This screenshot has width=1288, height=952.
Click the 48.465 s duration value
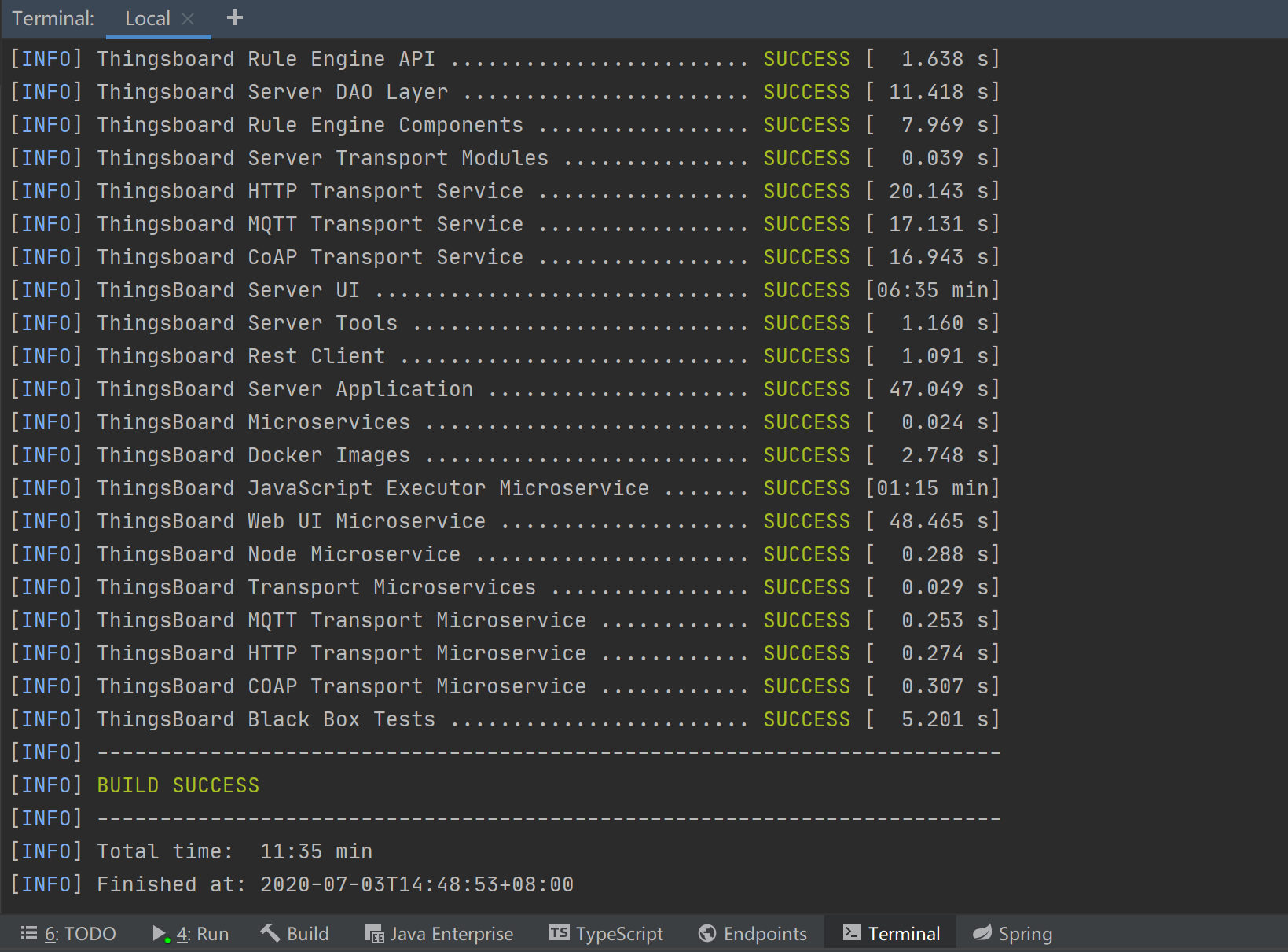[x=939, y=521]
